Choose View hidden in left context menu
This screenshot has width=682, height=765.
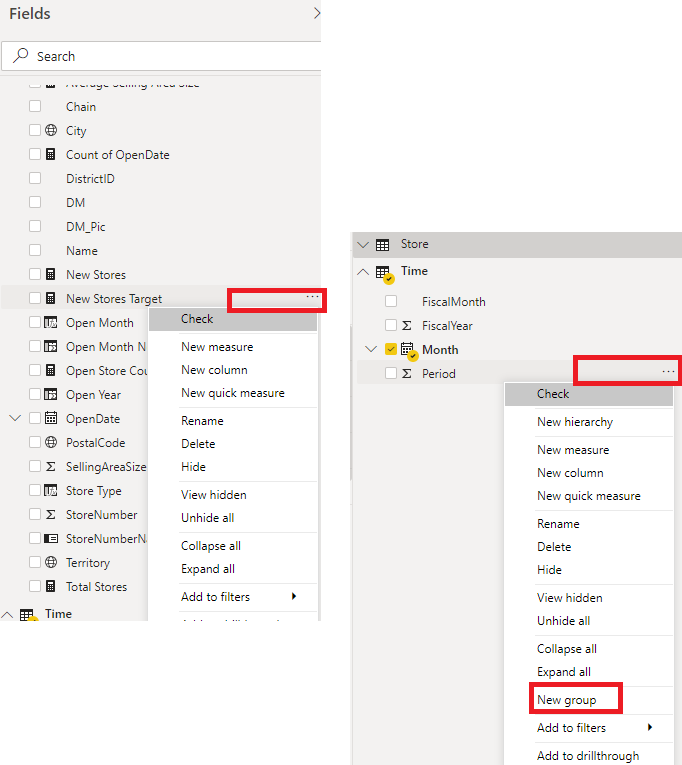(214, 495)
